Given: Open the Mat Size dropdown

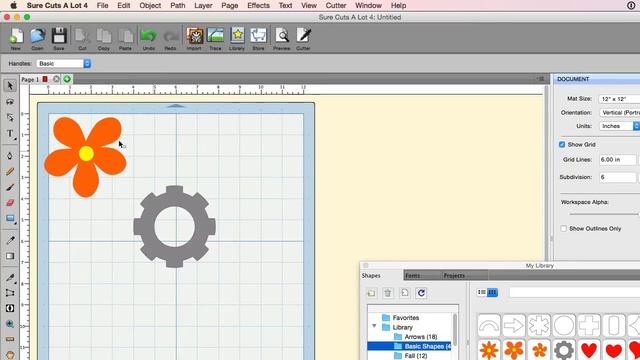Looking at the screenshot, I should (619, 99).
